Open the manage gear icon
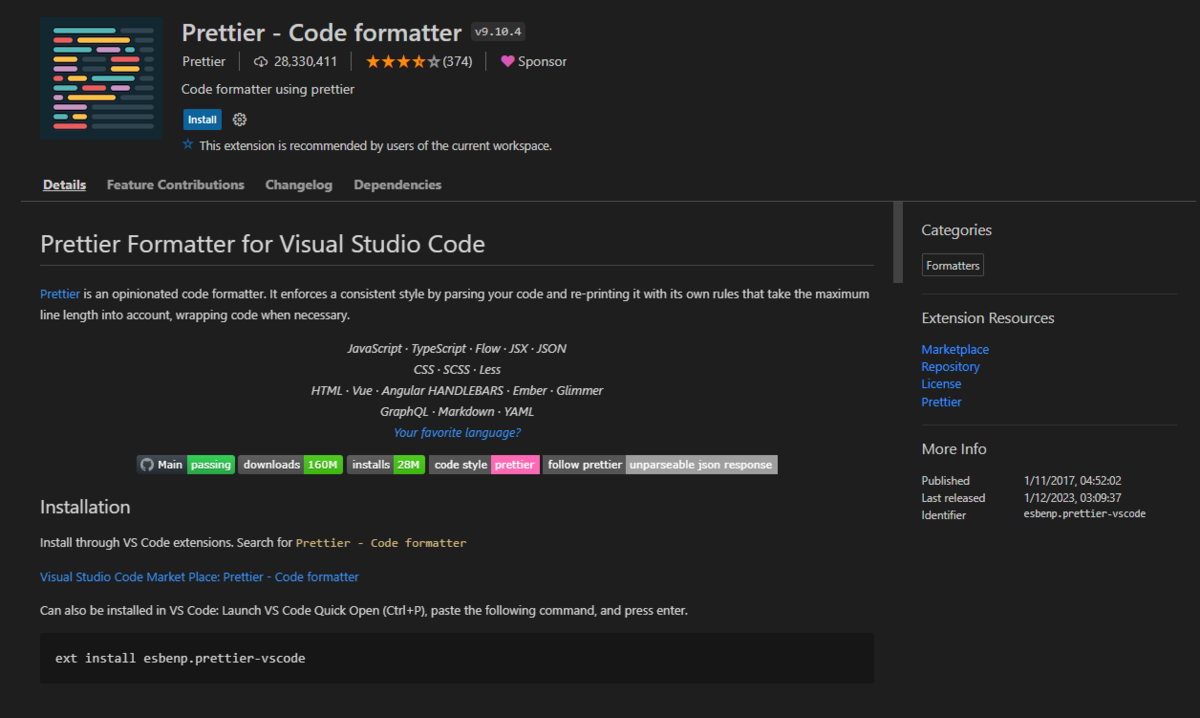Viewport: 1200px width, 718px height. 239,120
